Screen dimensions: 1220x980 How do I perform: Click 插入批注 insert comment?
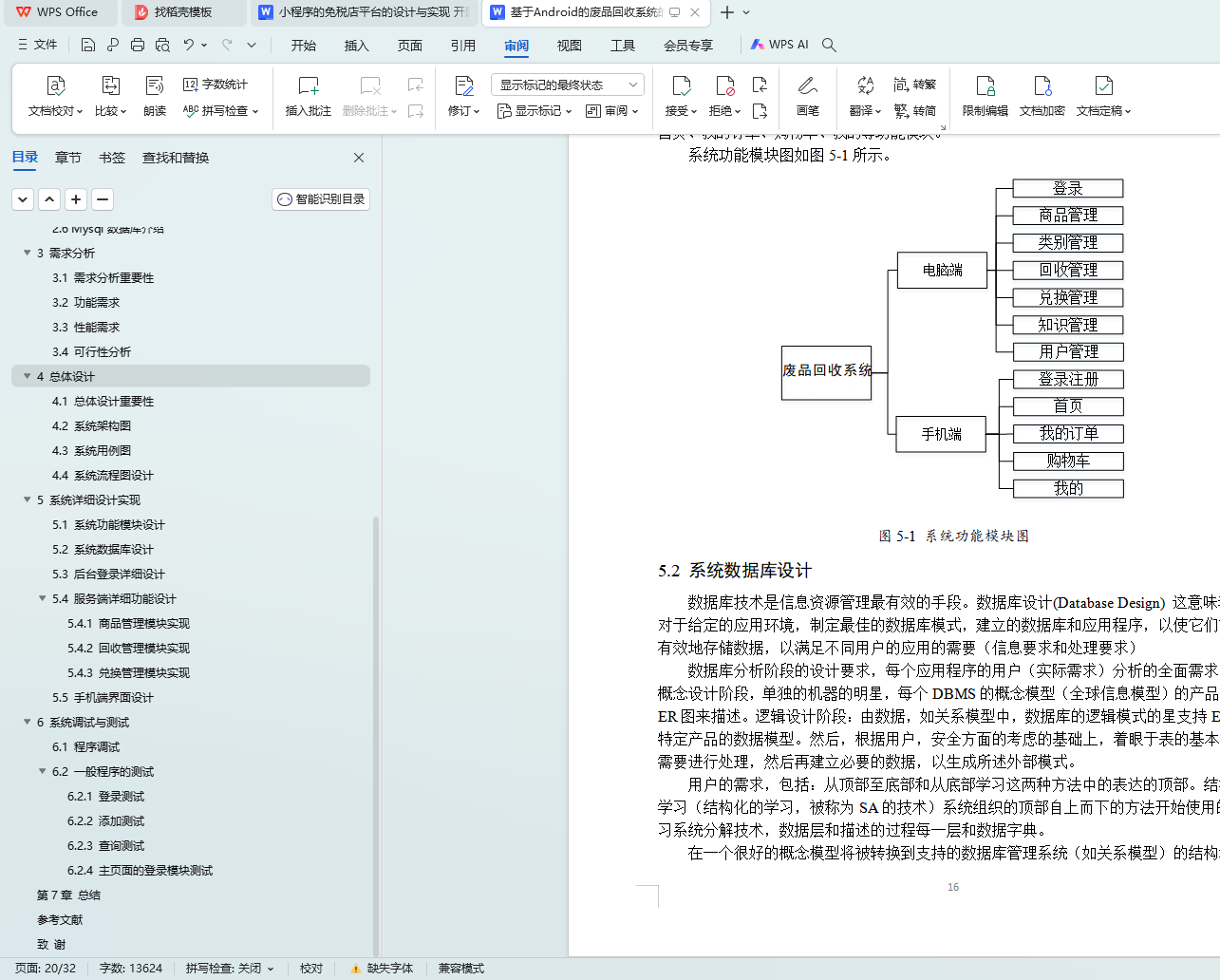pos(308,96)
